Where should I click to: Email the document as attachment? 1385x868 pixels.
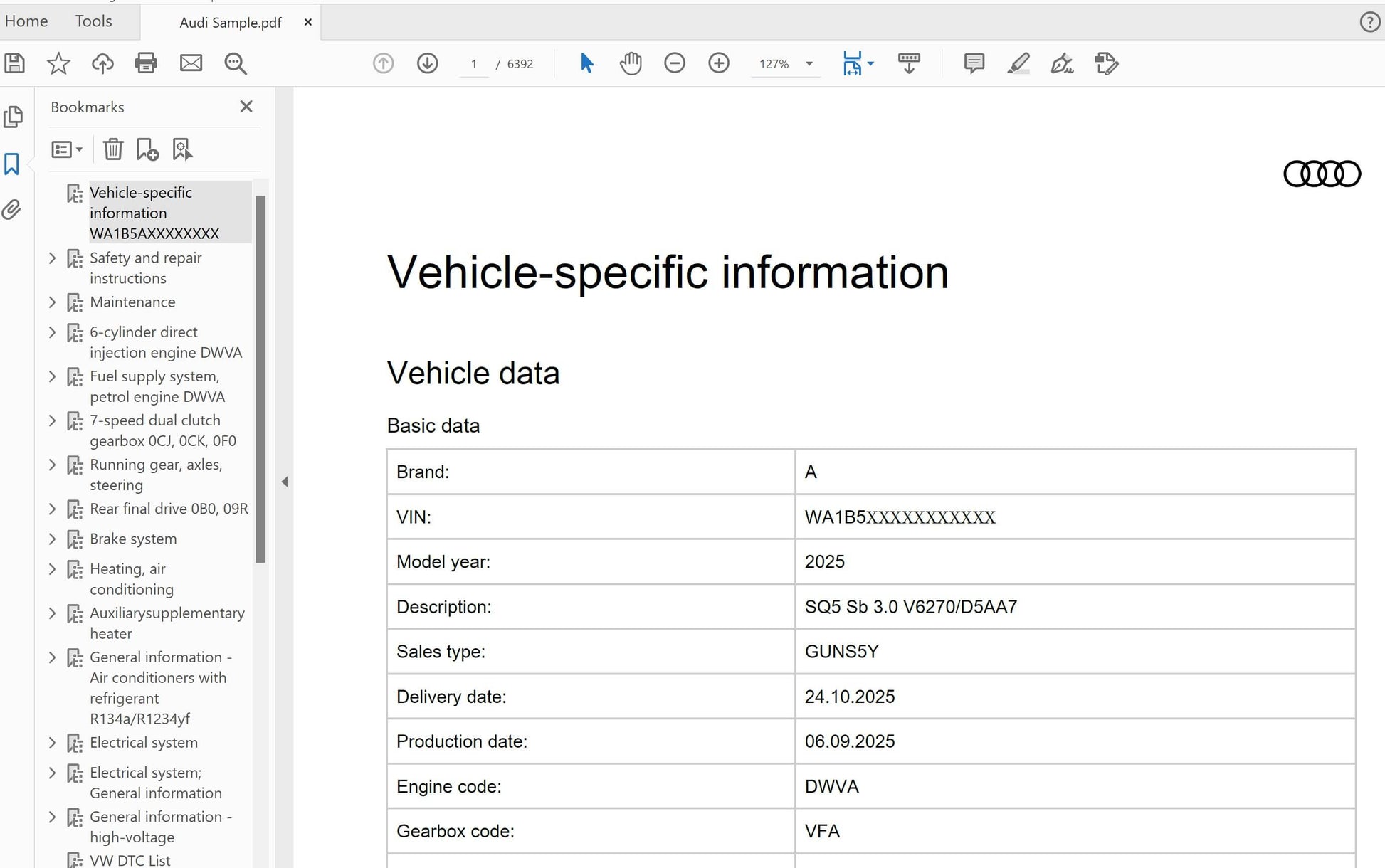(190, 63)
